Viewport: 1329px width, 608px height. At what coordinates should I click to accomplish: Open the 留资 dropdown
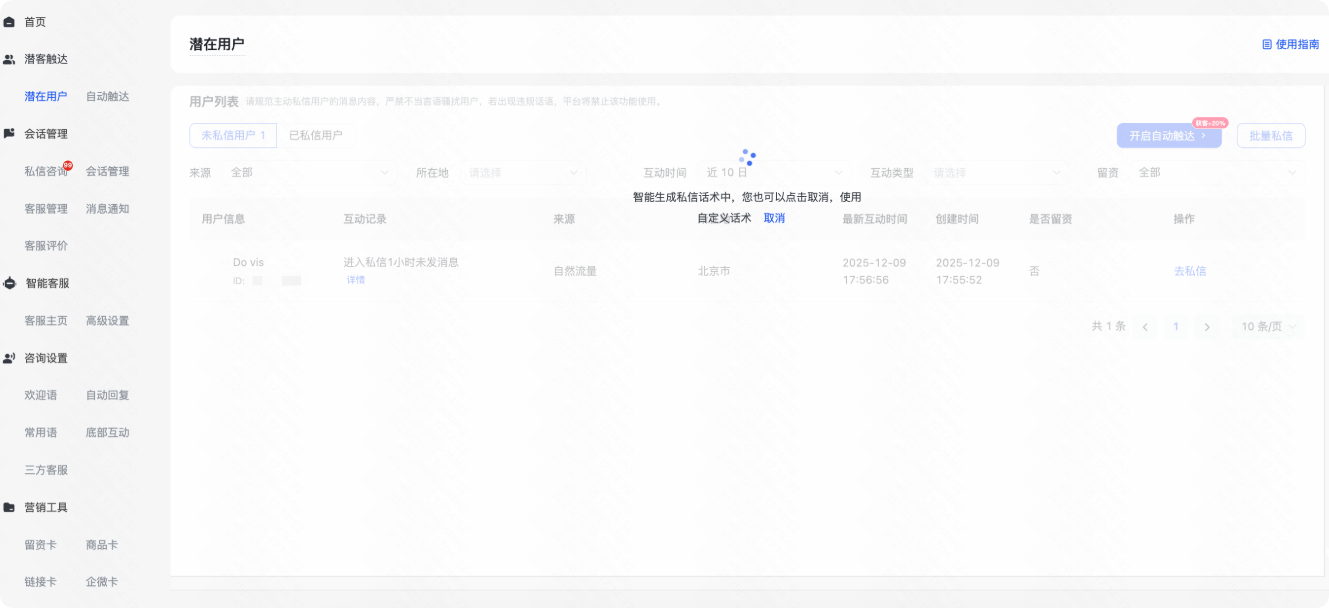coord(1217,172)
